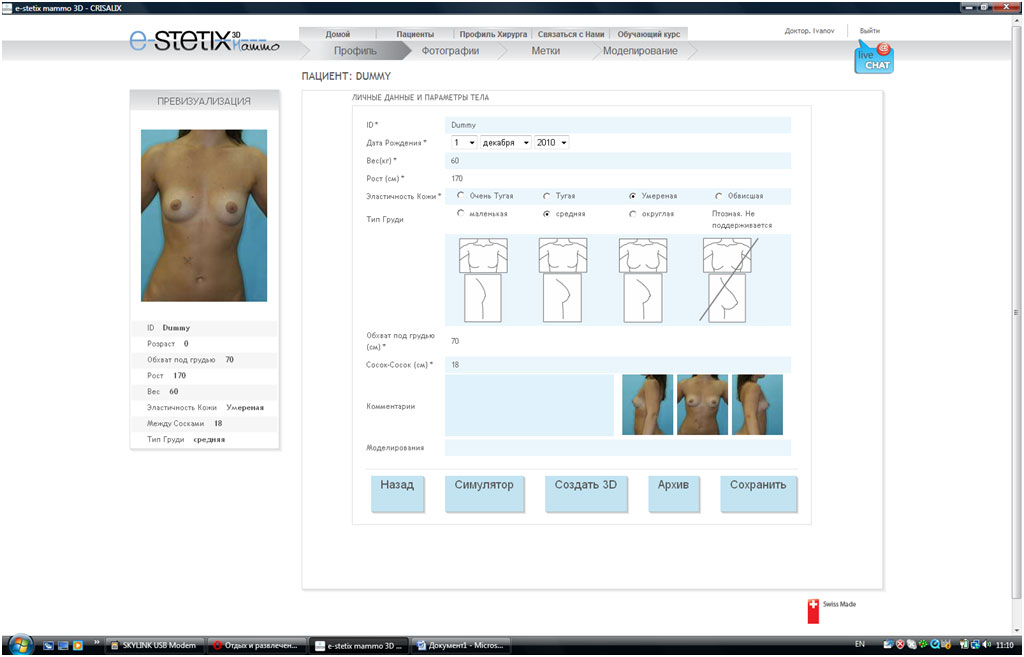Launch the media player quick launch icon

click(78, 645)
